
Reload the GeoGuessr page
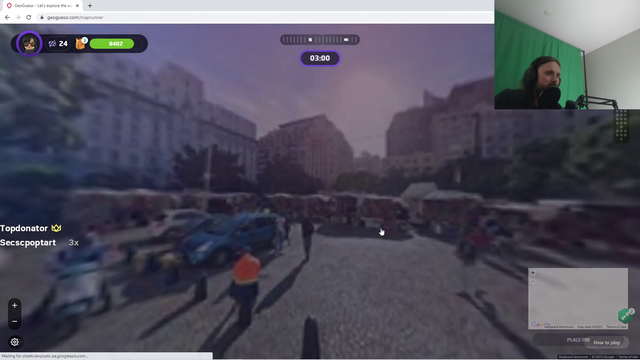[x=29, y=17]
